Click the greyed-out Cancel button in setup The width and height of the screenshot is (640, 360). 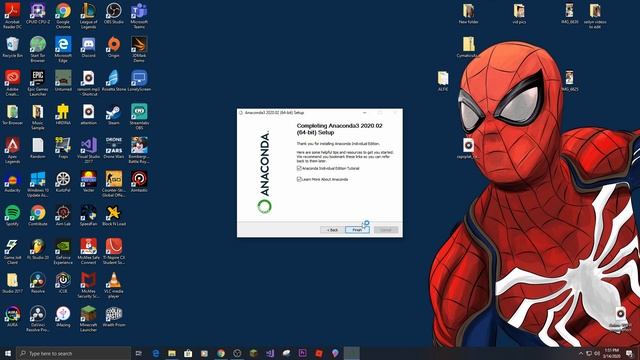point(386,230)
